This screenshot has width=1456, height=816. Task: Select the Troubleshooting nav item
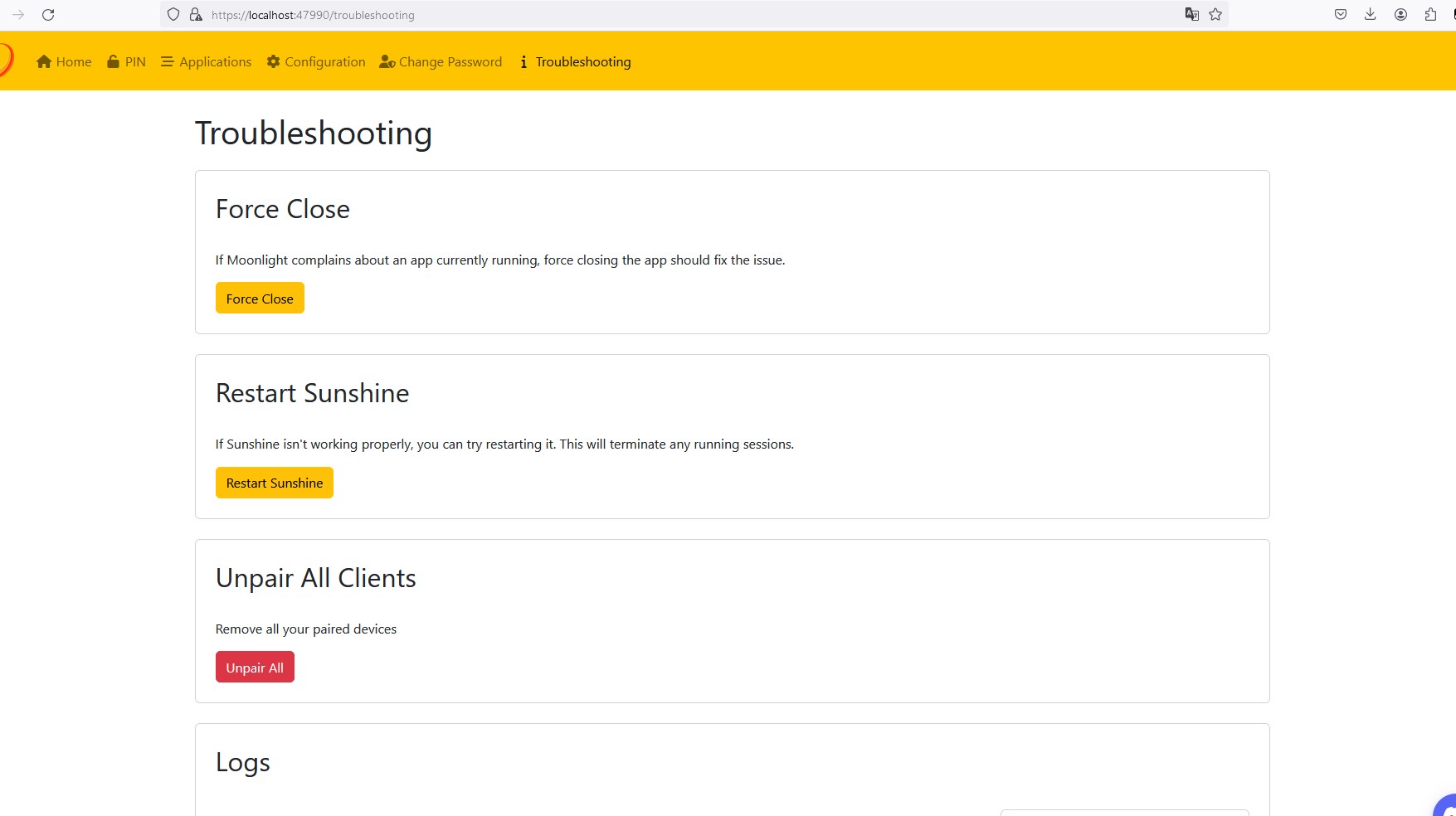coord(575,62)
